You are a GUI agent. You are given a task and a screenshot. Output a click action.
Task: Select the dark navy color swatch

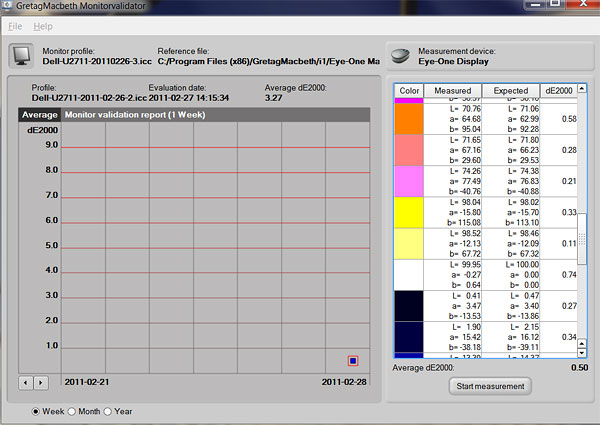click(x=409, y=337)
